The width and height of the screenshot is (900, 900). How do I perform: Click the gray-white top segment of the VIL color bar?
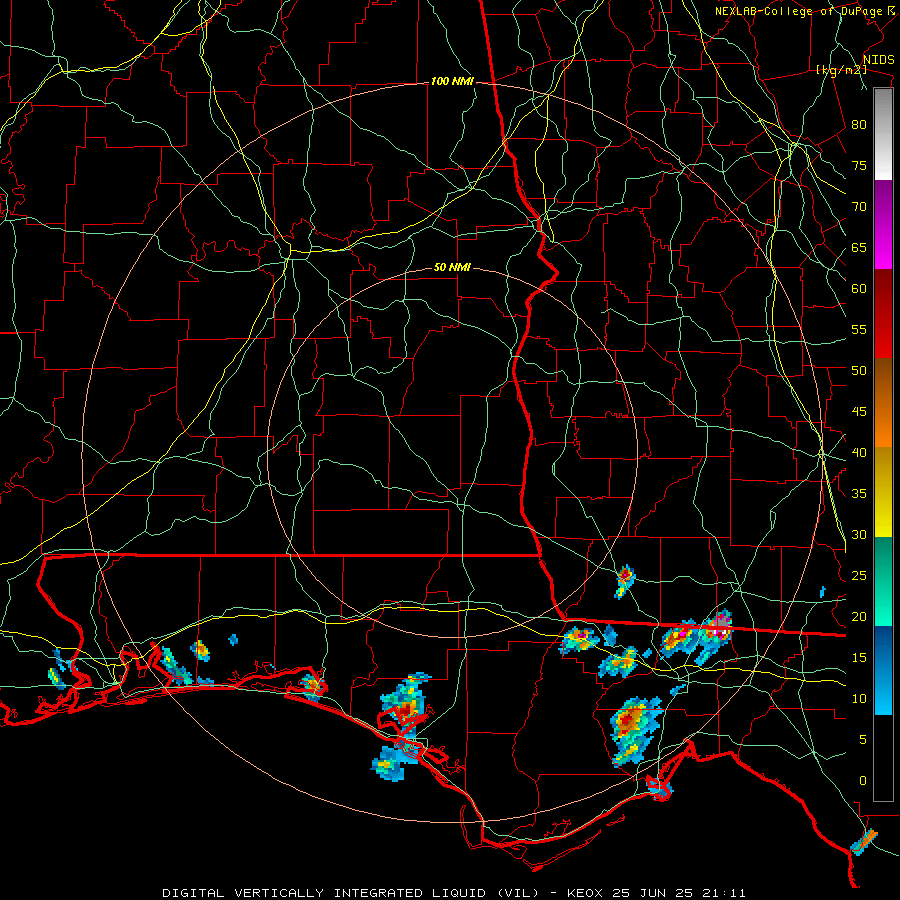[883, 134]
